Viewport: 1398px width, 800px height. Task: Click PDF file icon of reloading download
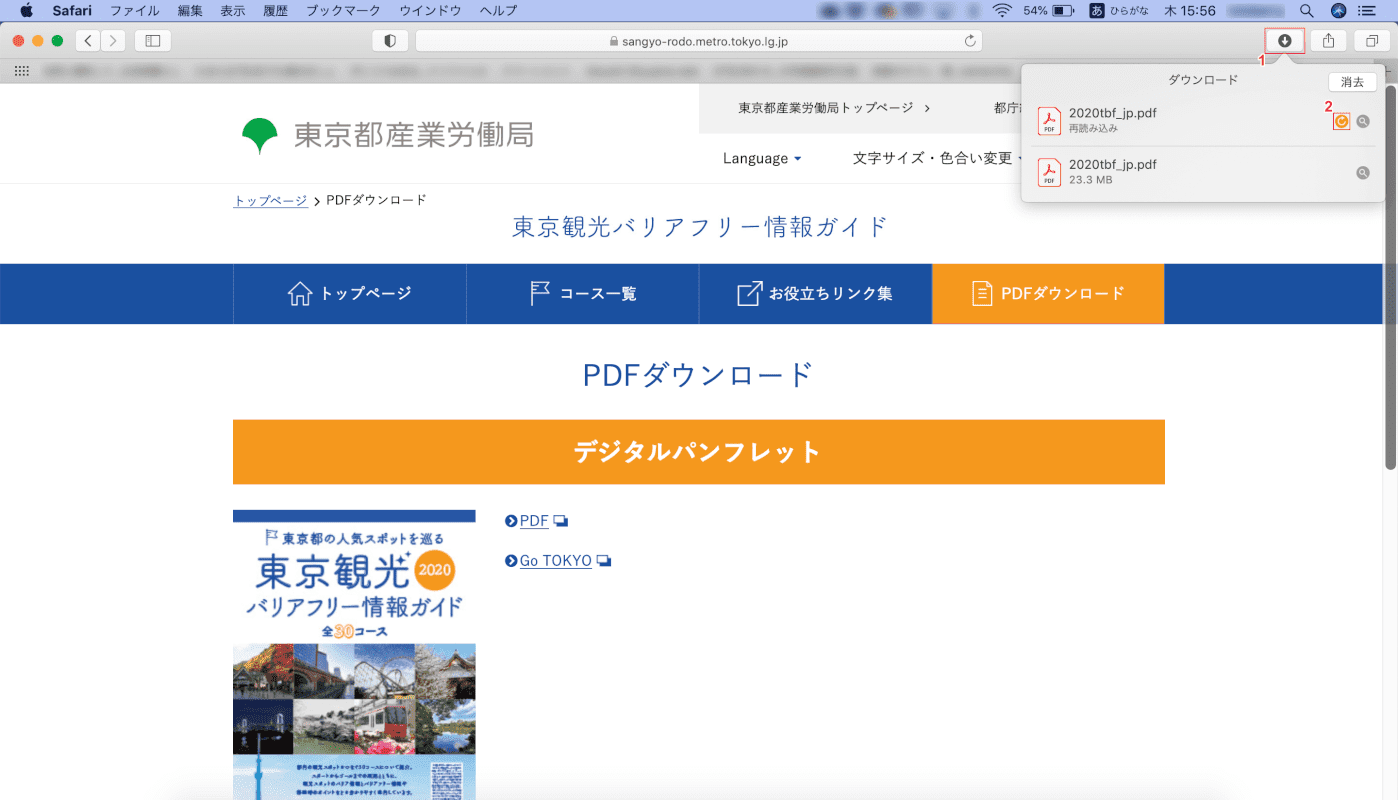(1049, 121)
